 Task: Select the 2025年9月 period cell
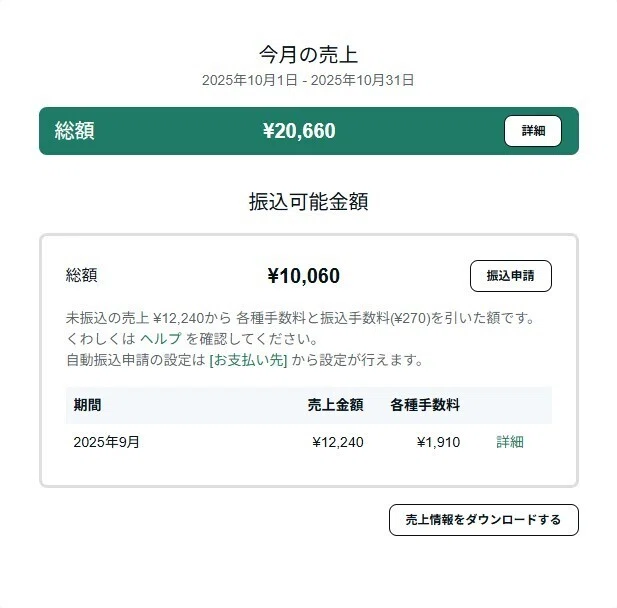[x=106, y=442]
